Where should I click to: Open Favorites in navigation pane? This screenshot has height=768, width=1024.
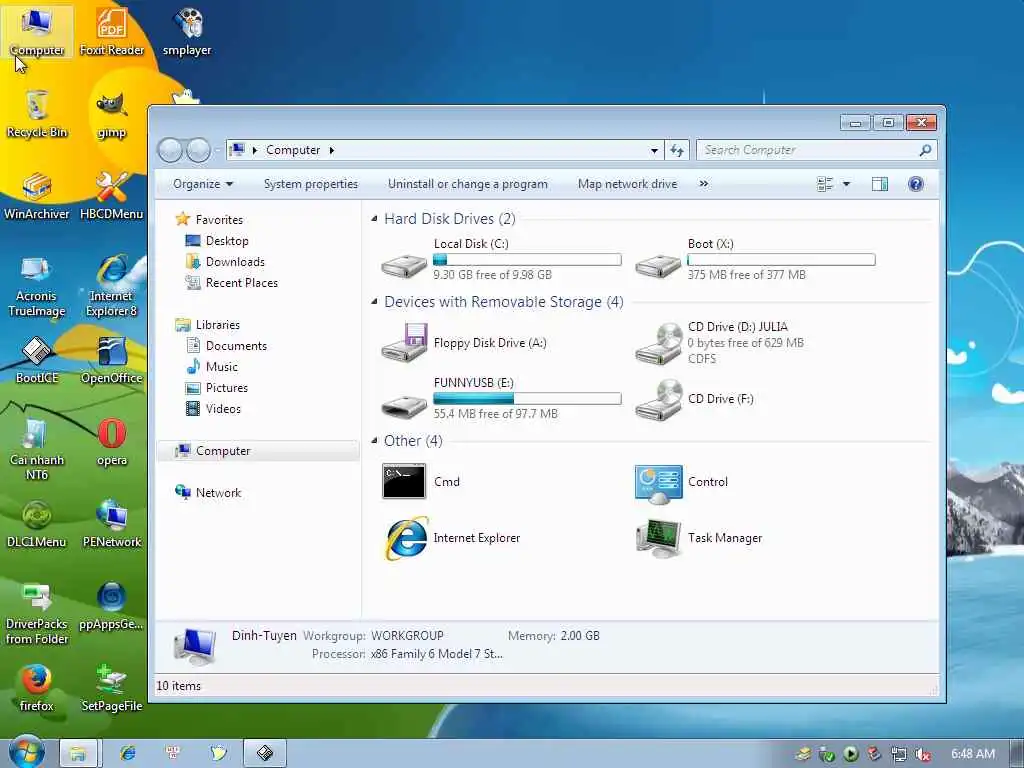click(210, 219)
